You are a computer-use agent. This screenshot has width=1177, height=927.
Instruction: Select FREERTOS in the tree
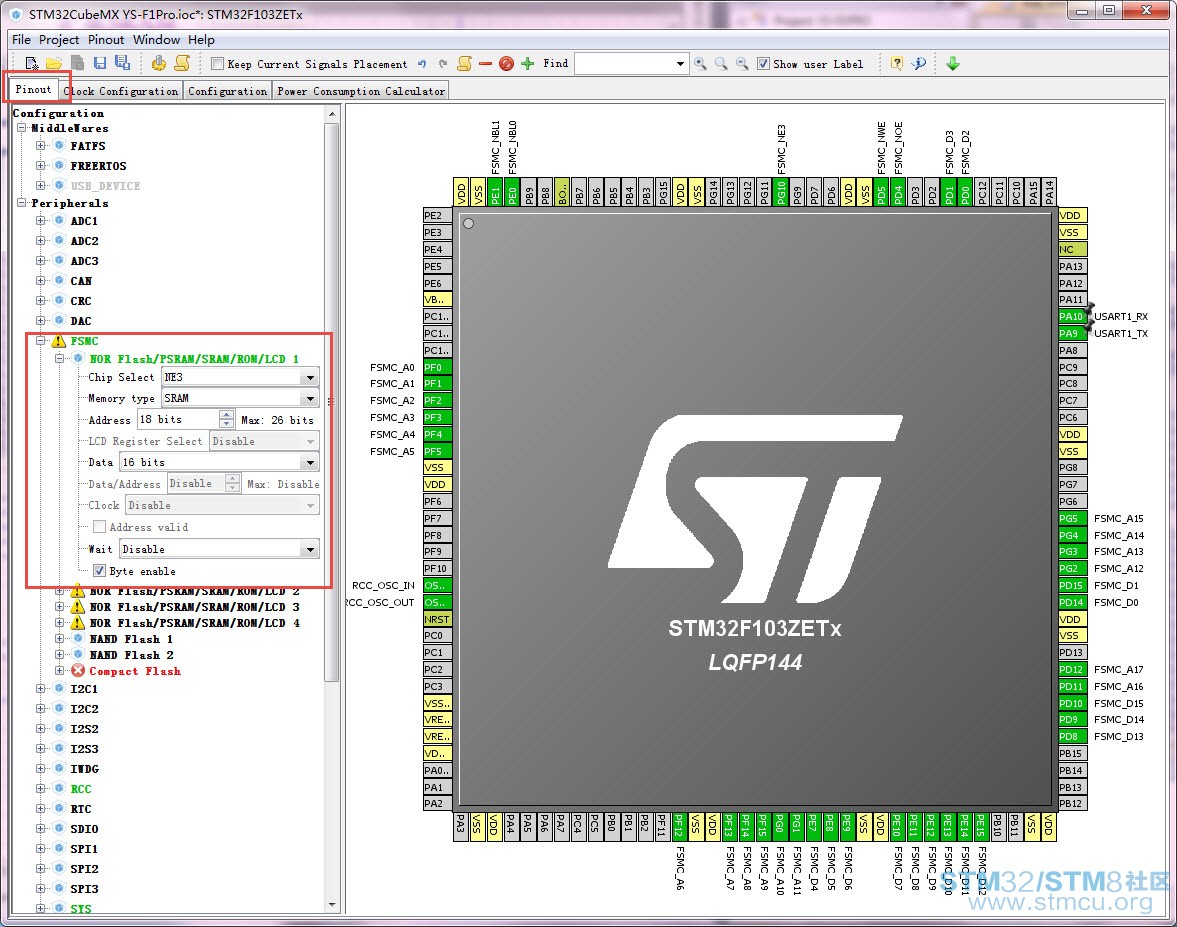tap(98, 166)
